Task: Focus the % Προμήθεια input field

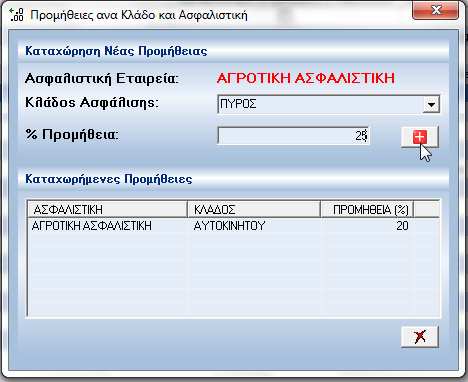Action: pyautogui.click(x=293, y=136)
